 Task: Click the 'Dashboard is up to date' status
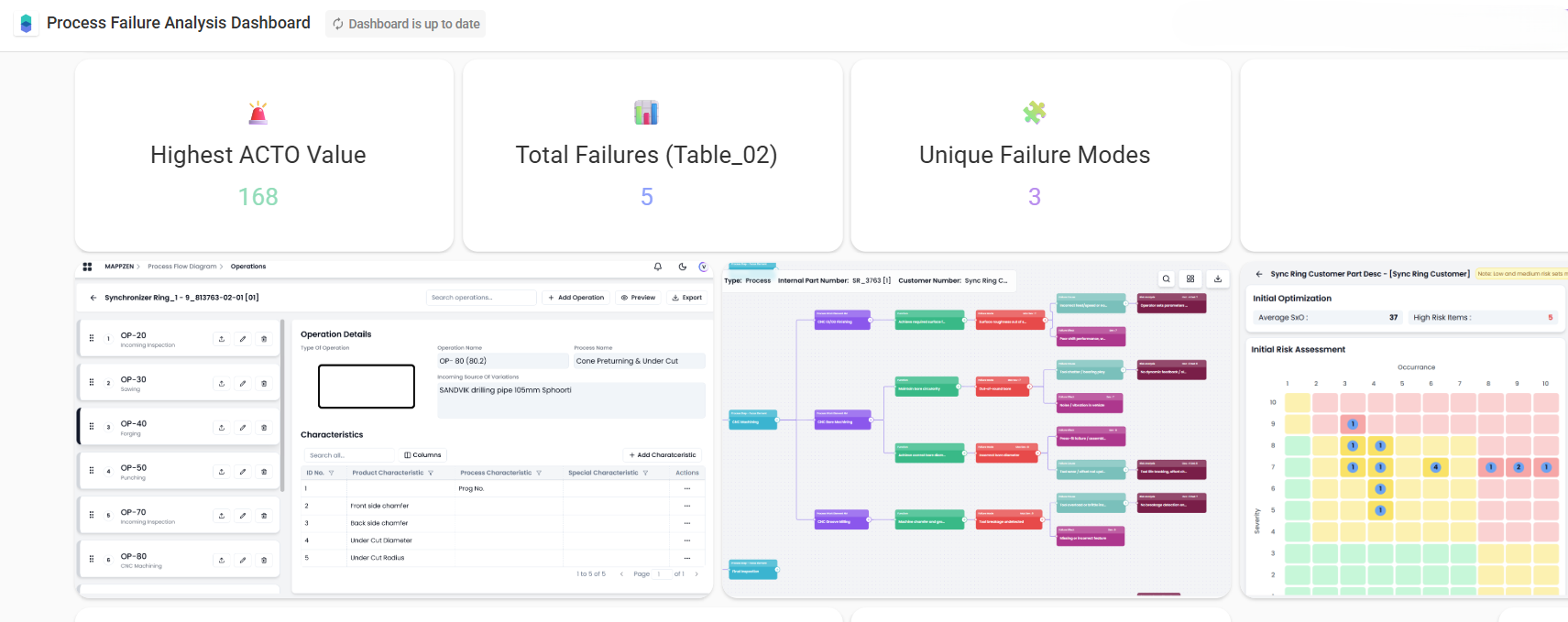coord(406,24)
